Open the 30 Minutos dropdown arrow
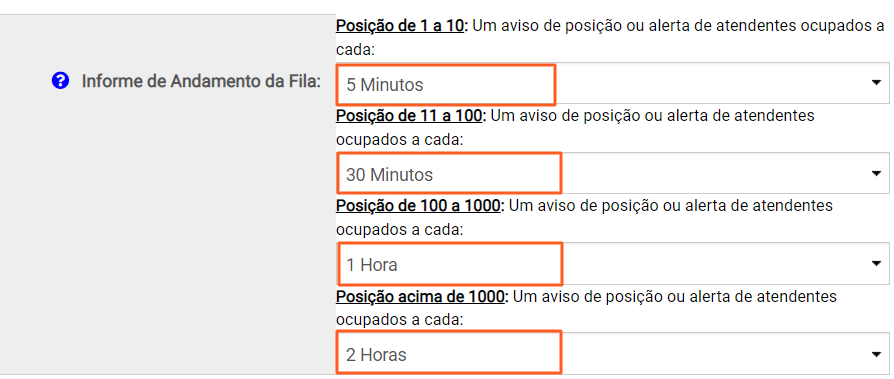The height and width of the screenshot is (379, 894). click(876, 173)
